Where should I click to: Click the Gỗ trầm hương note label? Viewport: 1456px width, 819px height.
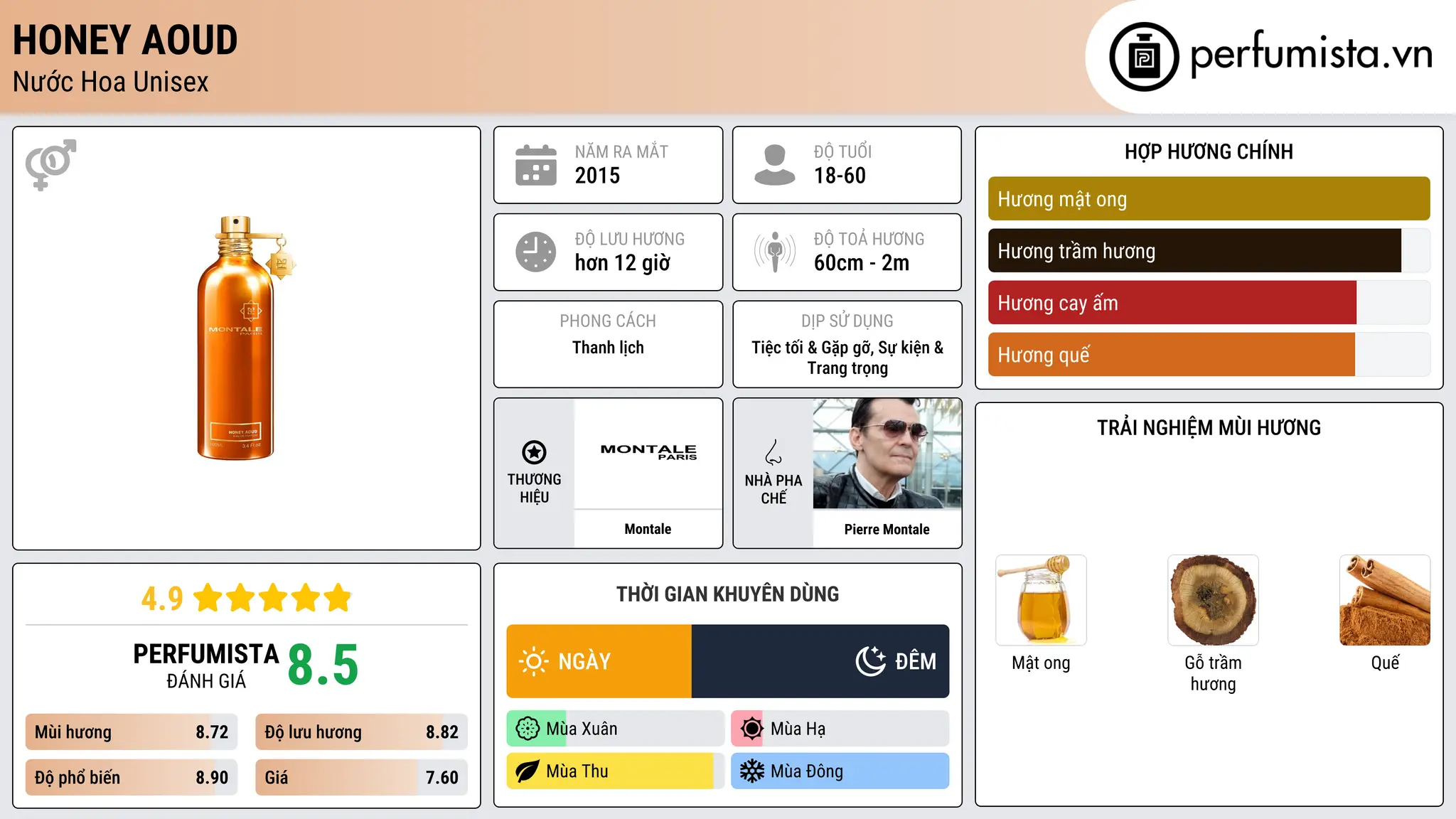pyautogui.click(x=1213, y=673)
